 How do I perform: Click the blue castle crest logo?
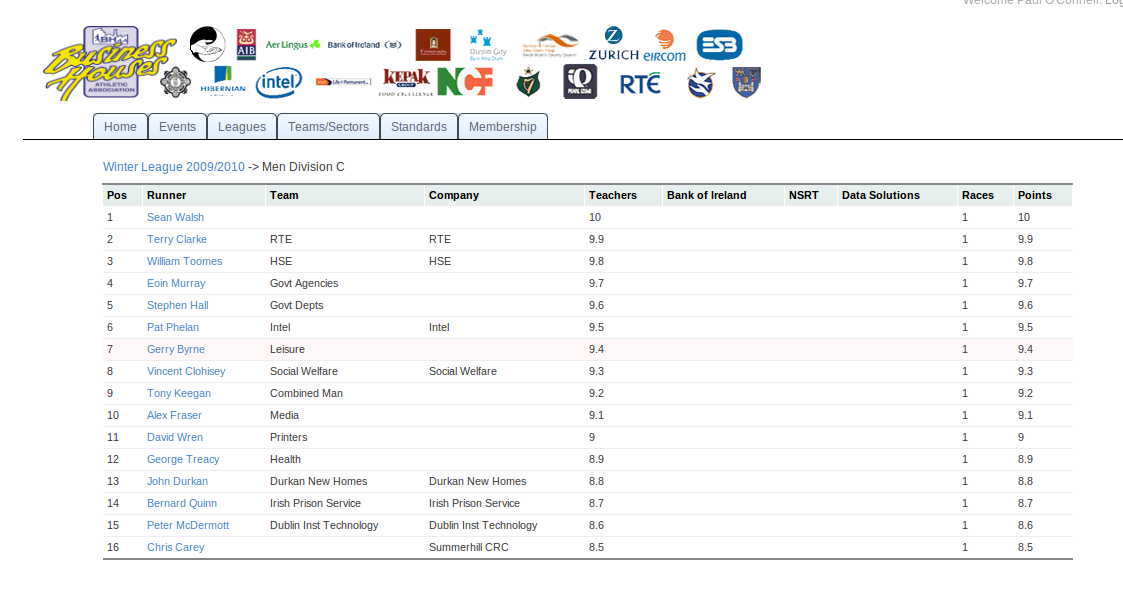(x=746, y=82)
